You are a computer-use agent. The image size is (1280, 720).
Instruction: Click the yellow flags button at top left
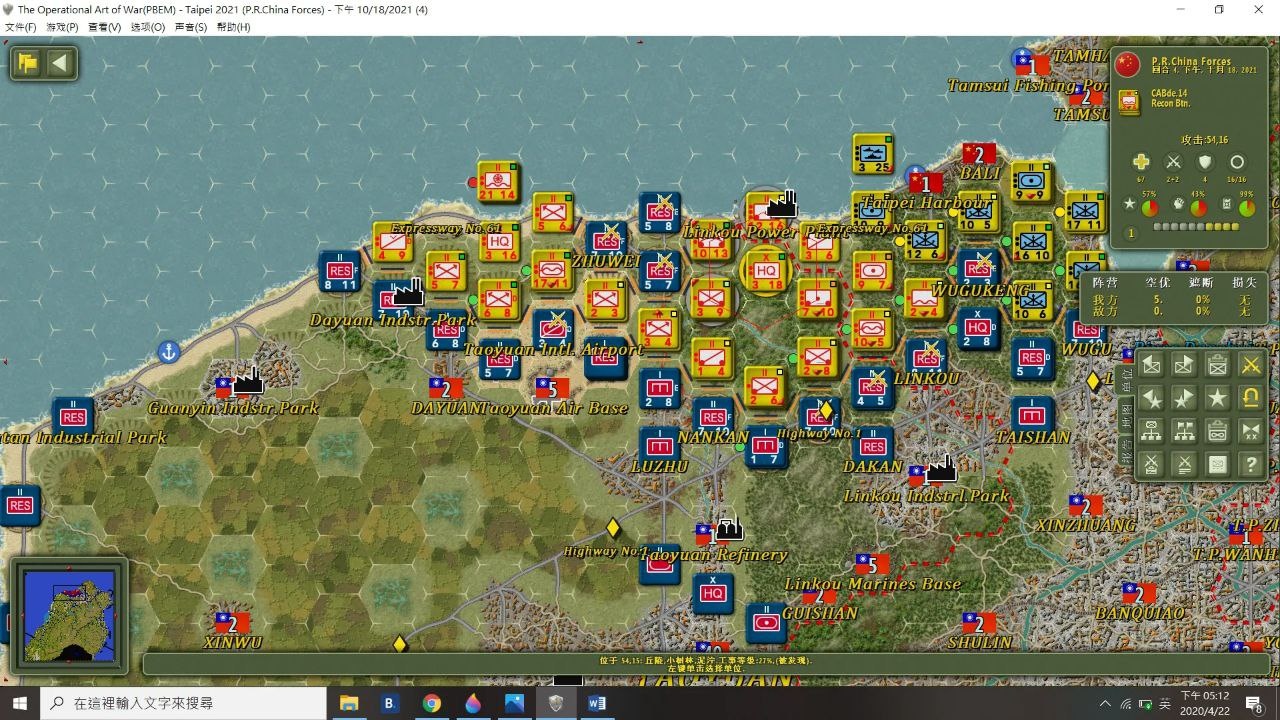click(27, 64)
